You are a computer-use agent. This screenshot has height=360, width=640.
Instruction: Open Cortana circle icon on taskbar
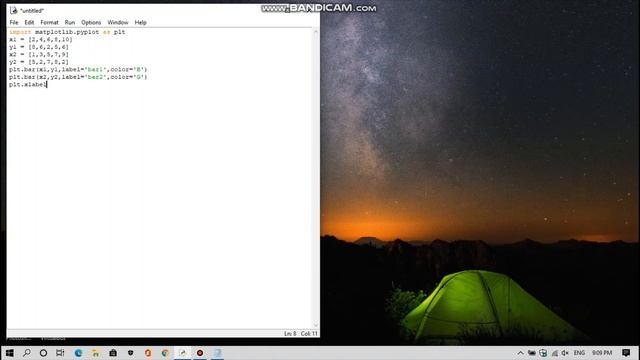pyautogui.click(x=43, y=353)
